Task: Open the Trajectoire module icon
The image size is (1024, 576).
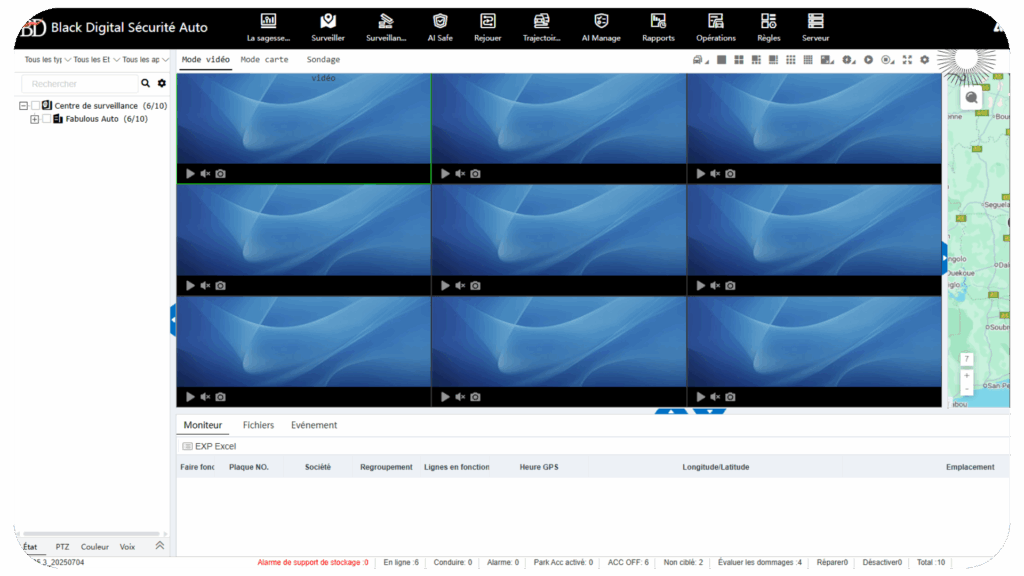Action: coord(541,26)
